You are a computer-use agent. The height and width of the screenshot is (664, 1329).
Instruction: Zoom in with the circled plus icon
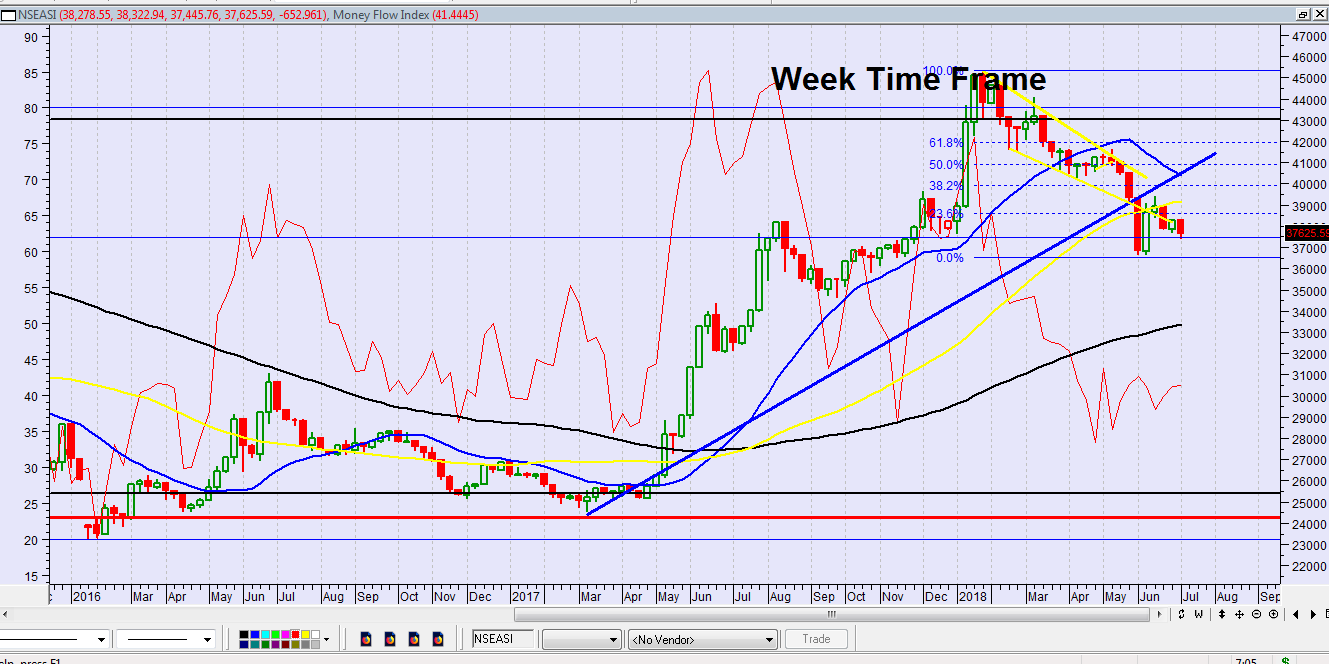tap(1273, 614)
